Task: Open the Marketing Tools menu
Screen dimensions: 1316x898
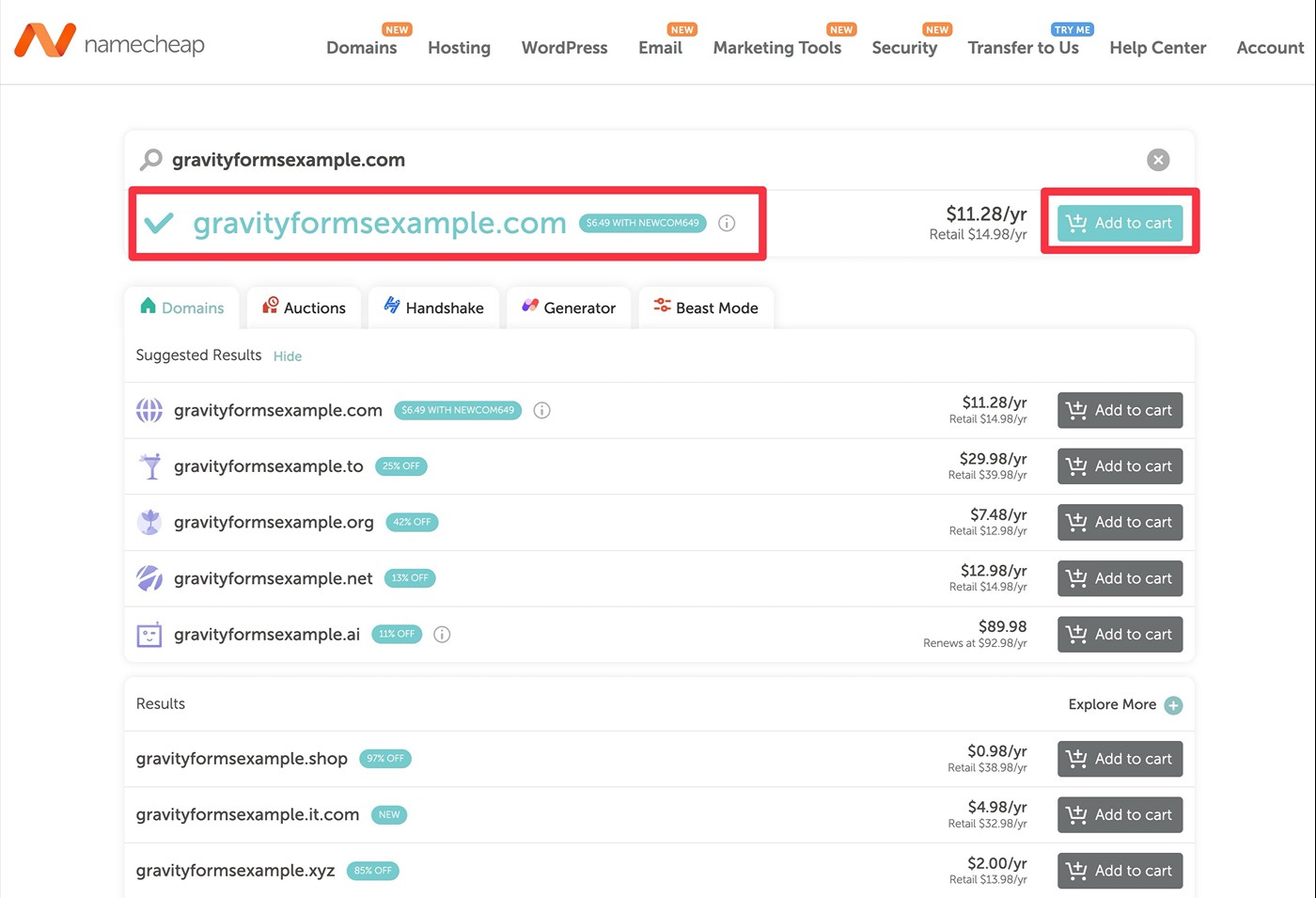Action: coord(777,47)
